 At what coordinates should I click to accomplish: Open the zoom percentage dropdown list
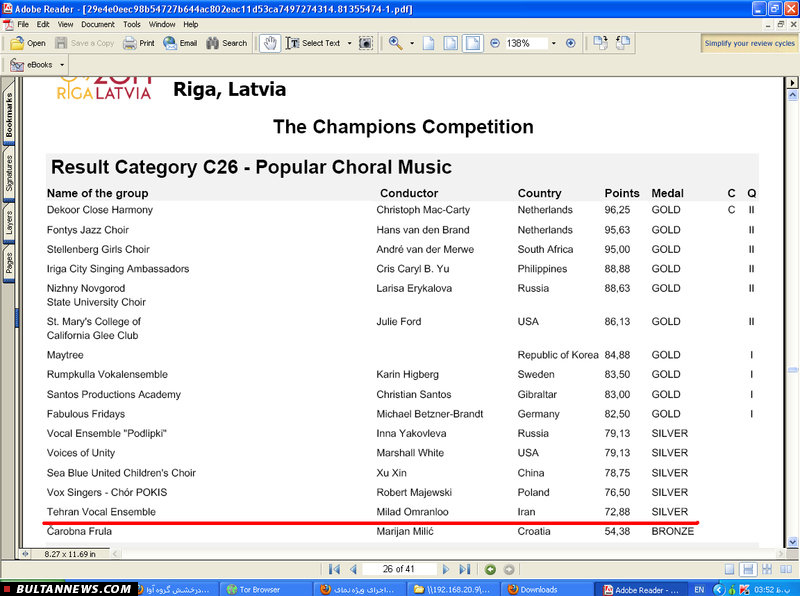(x=554, y=43)
